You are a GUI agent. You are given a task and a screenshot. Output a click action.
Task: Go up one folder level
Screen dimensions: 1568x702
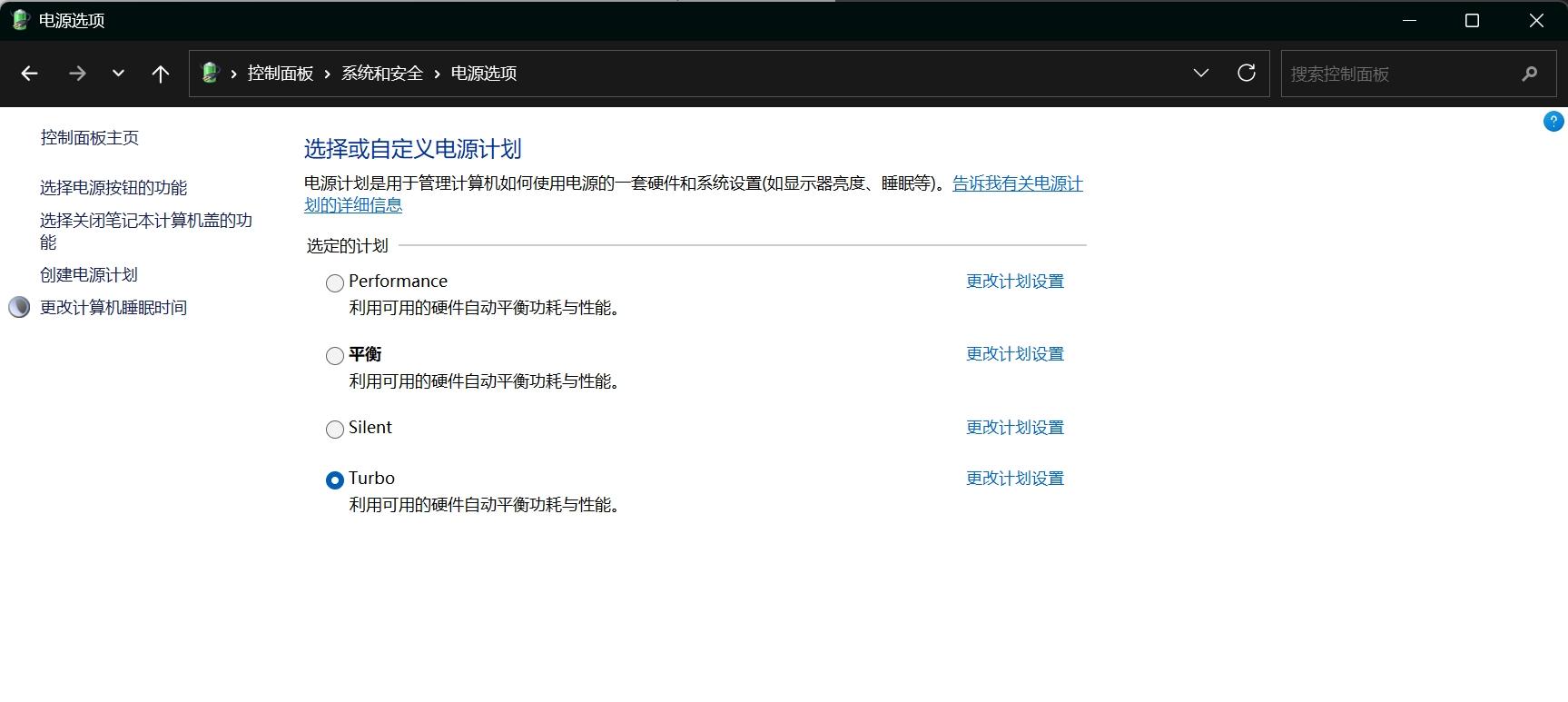tap(161, 74)
